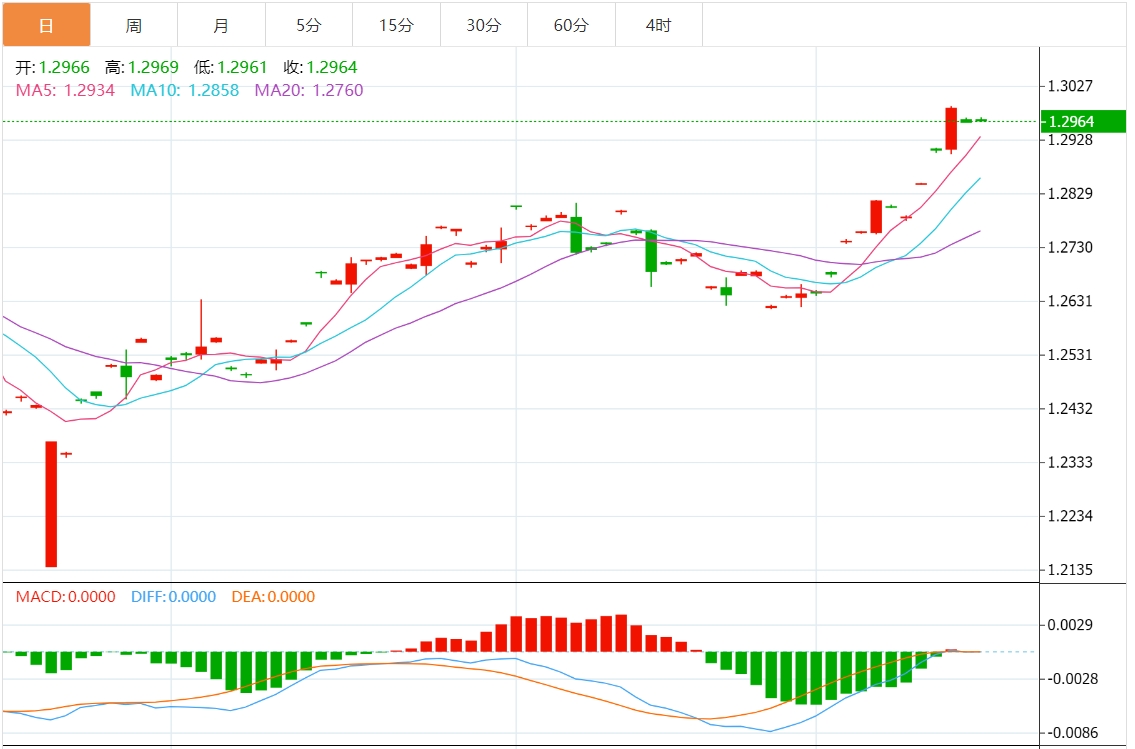This screenshot has width=1135, height=749.
Task: Switch to the weekly 周 tab
Action: pyautogui.click(x=134, y=25)
